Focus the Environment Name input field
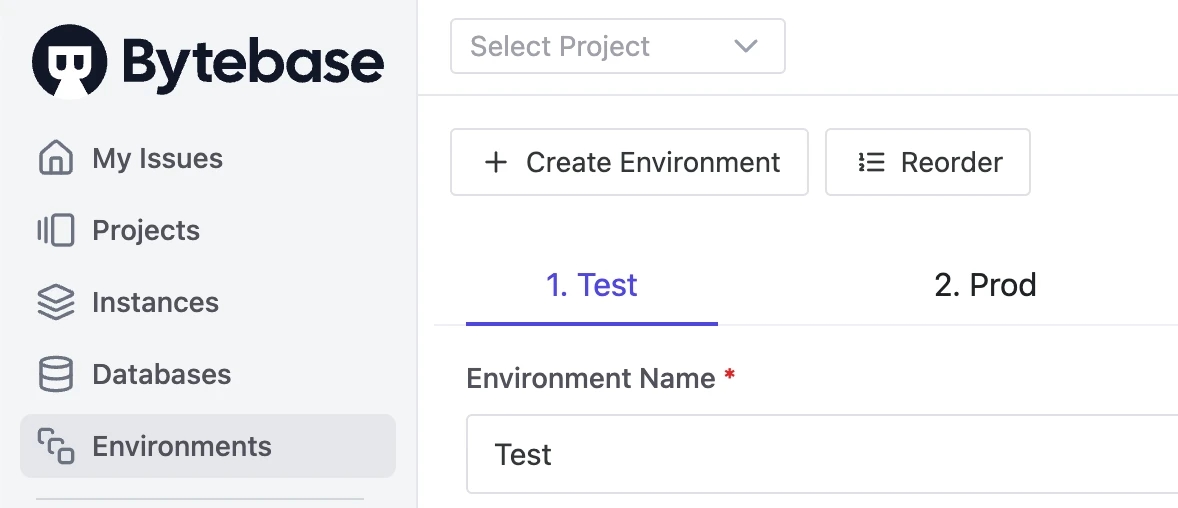Image resolution: width=1178 pixels, height=508 pixels. click(x=822, y=454)
